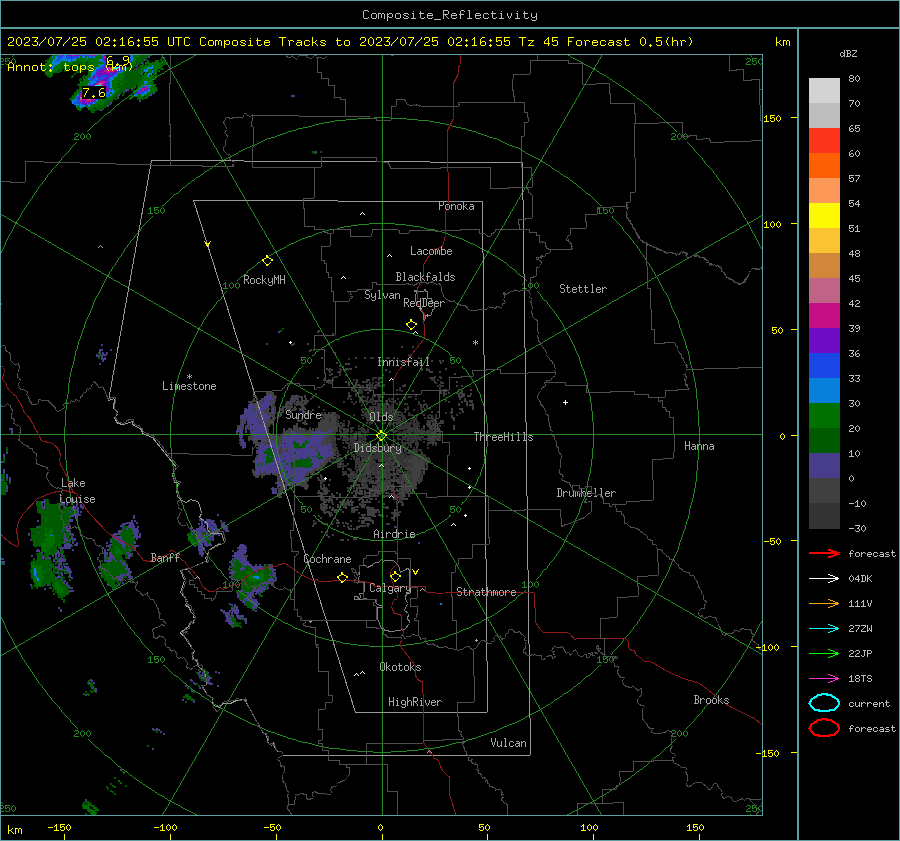
Task: Click the Sundre label
Action: tap(303, 414)
